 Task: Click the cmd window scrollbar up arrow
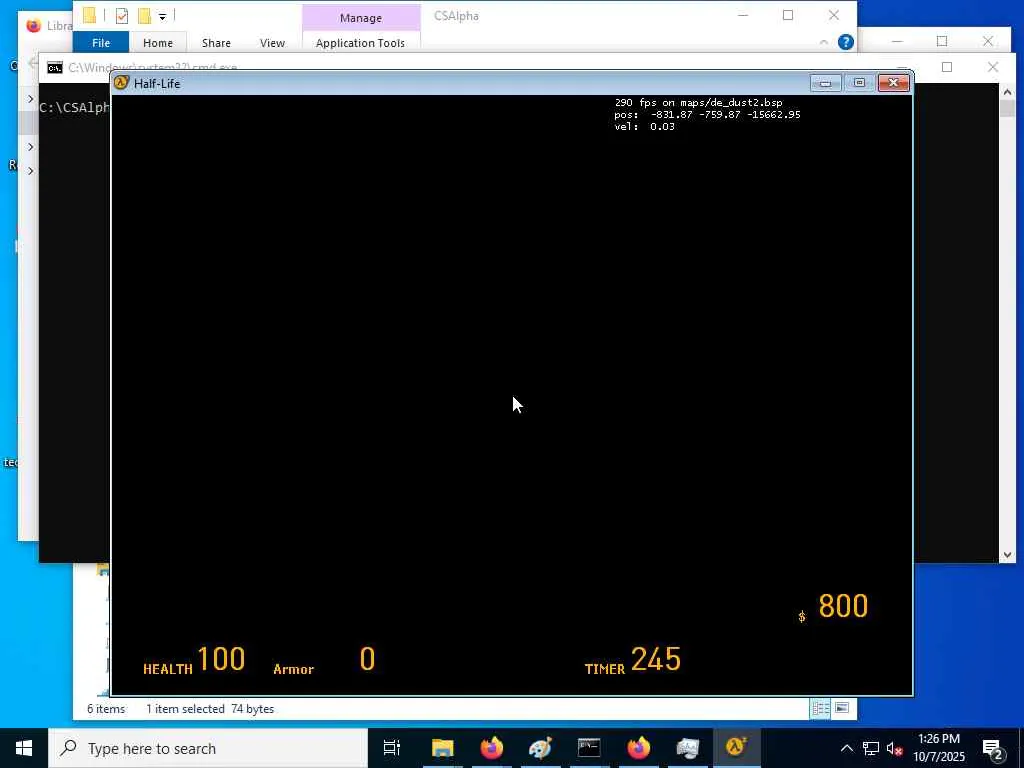[x=1006, y=92]
